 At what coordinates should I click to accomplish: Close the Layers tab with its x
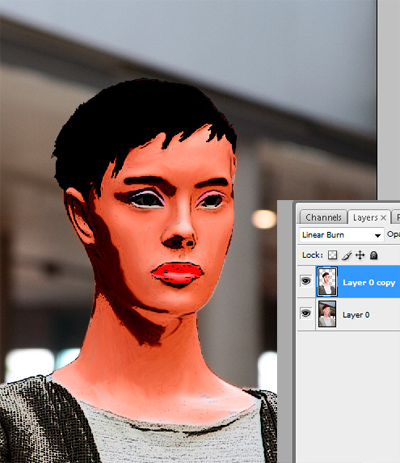point(383,218)
